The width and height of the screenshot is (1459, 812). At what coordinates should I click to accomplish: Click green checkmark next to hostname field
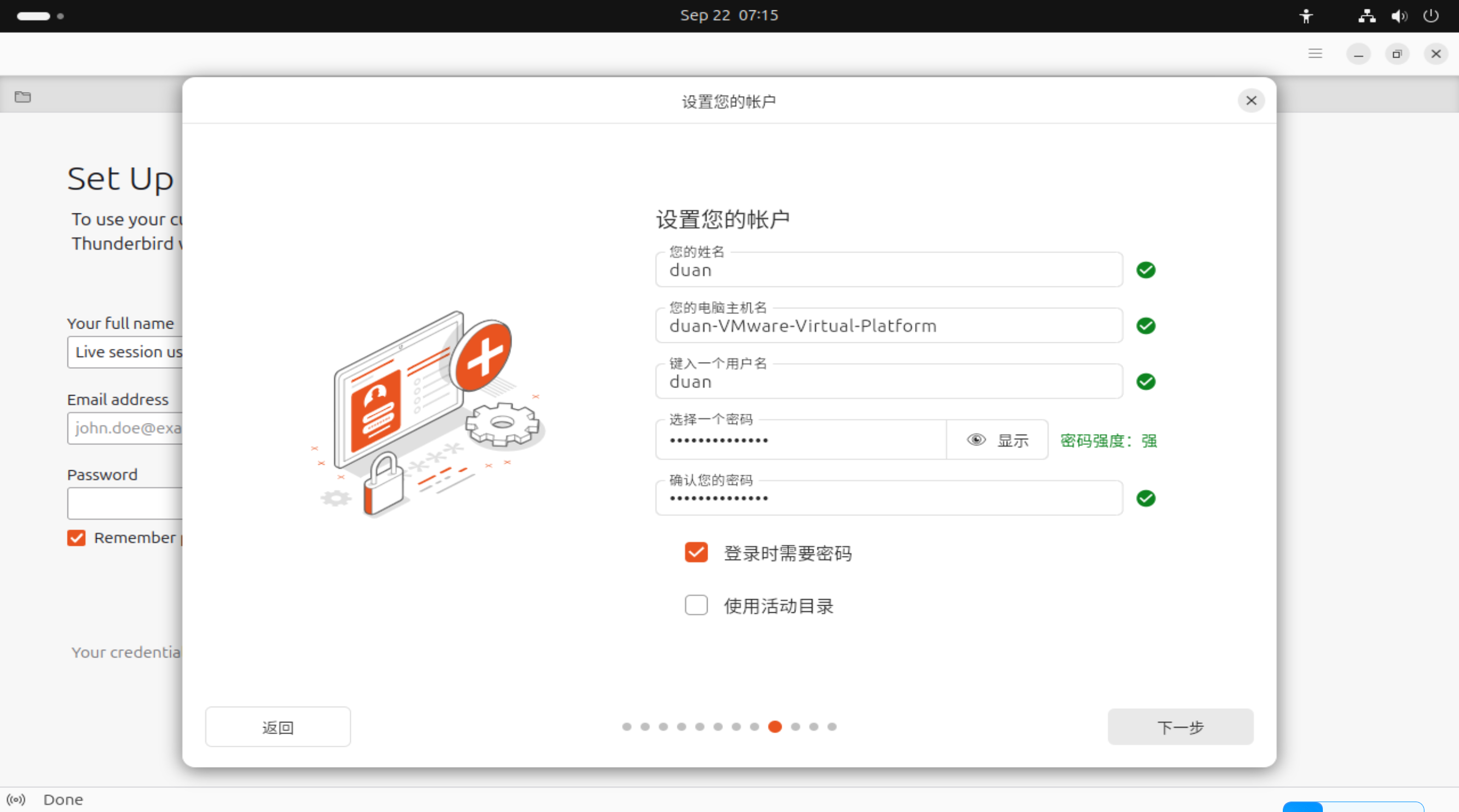(x=1146, y=326)
